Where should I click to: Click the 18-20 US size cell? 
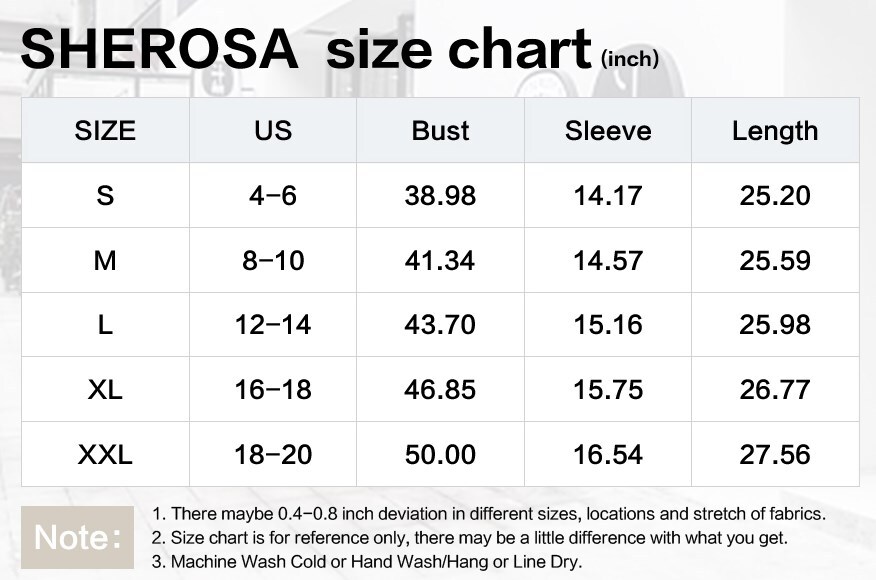[x=273, y=454]
